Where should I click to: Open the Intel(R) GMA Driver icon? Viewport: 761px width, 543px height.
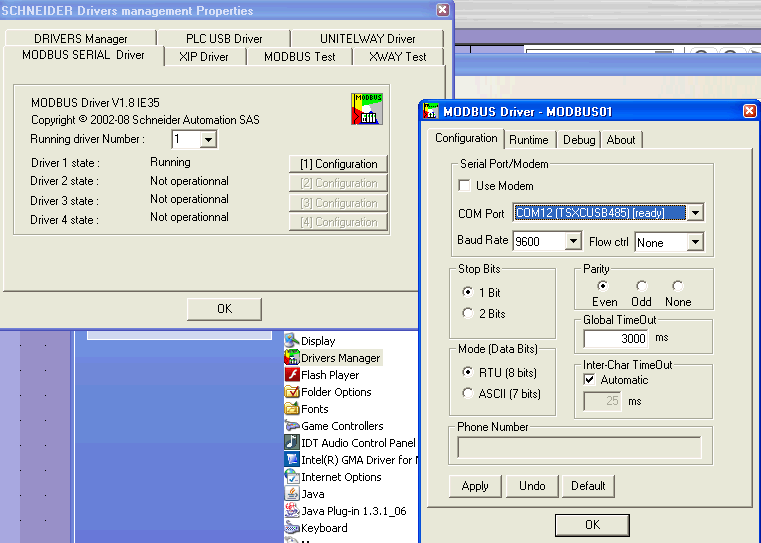pyautogui.click(x=292, y=460)
